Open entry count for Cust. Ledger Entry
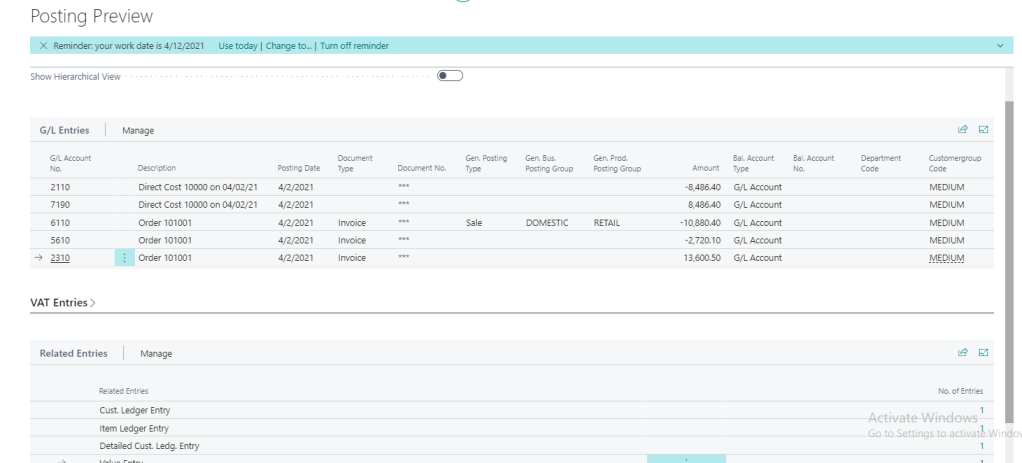This screenshot has height=463, width=1022. [x=981, y=411]
